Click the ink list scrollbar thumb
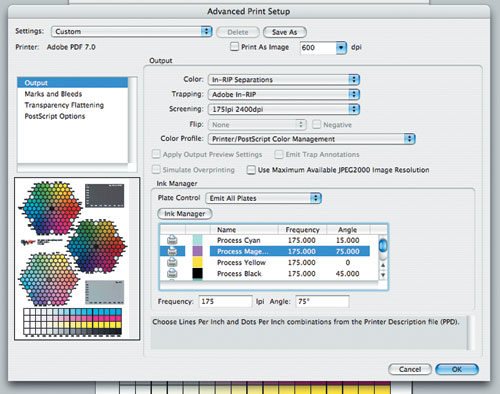Image resolution: width=500 pixels, height=394 pixels. [x=383, y=246]
